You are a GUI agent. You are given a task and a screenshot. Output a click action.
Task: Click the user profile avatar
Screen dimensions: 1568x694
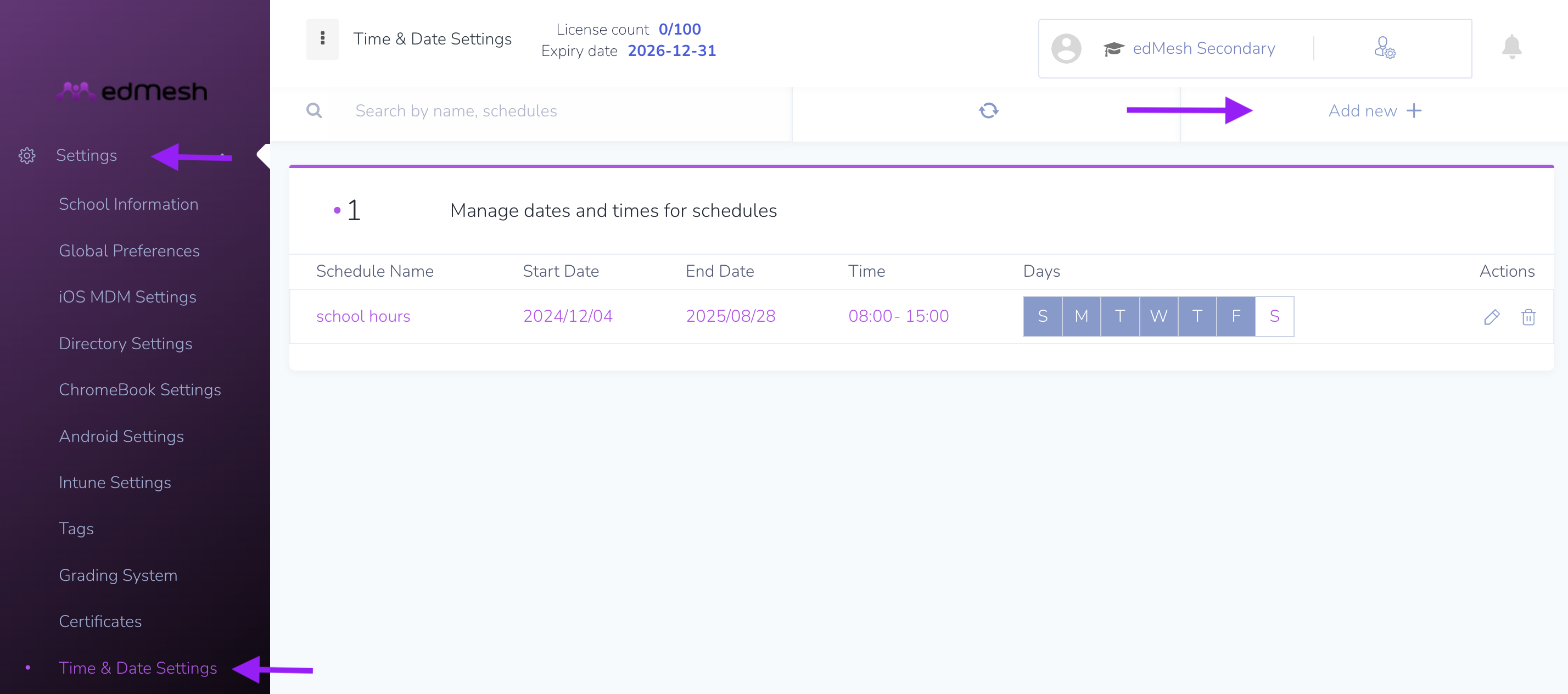tap(1066, 49)
